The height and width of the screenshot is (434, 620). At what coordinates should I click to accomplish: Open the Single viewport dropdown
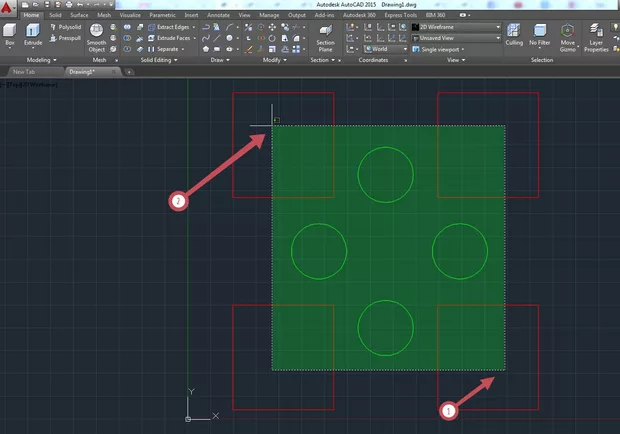coord(439,49)
